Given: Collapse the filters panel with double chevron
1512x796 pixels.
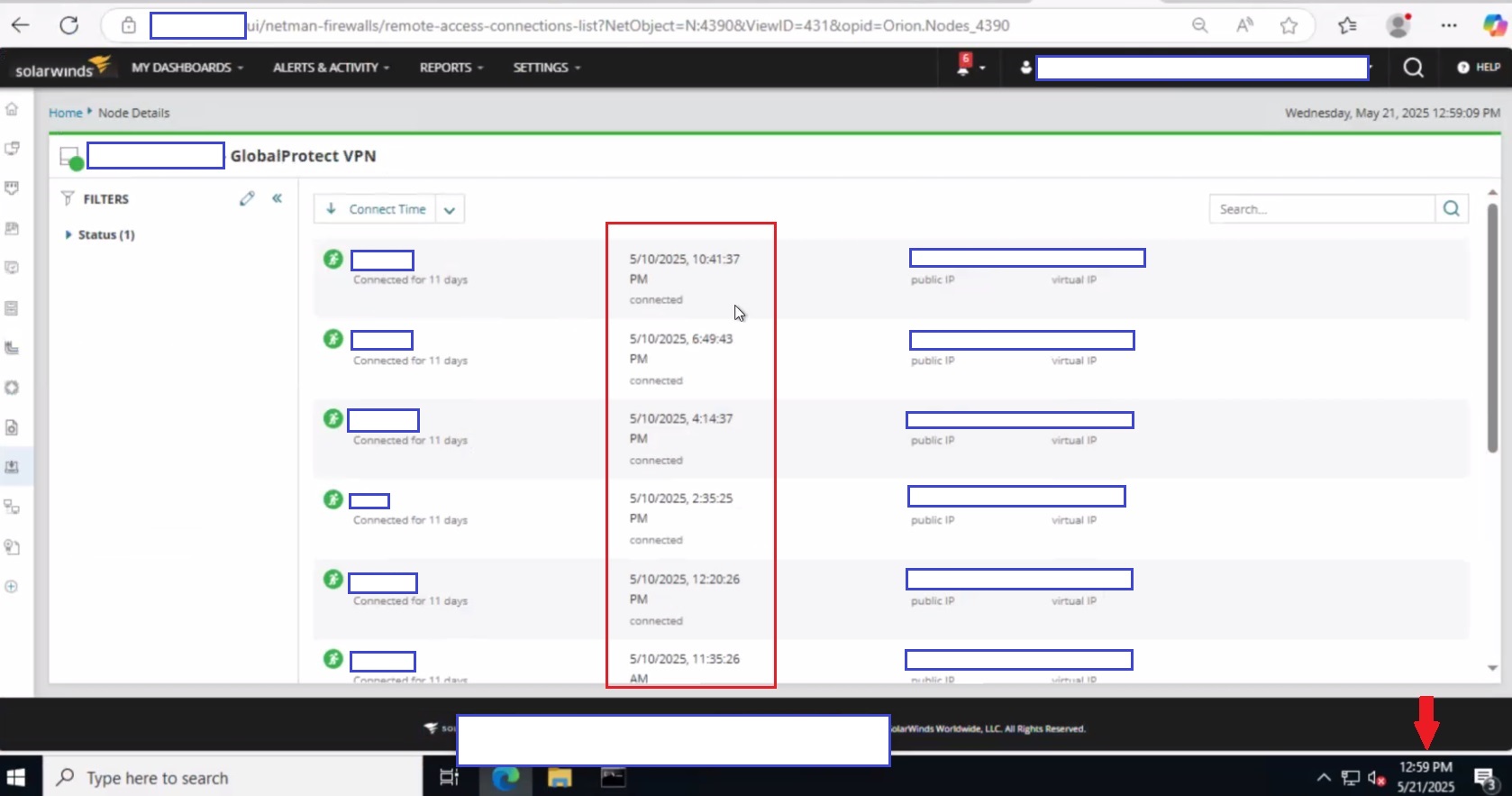Looking at the screenshot, I should (278, 198).
